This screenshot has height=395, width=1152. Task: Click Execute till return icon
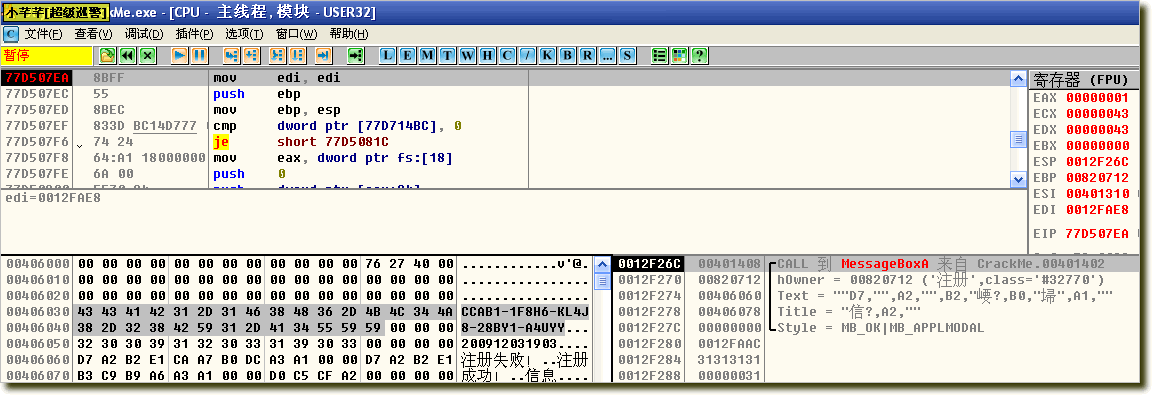point(323,55)
